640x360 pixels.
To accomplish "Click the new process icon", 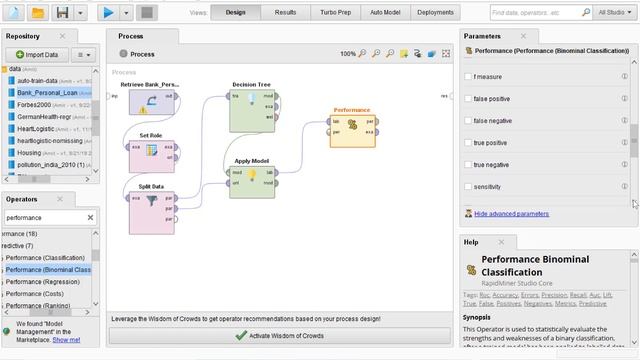I will pos(13,13).
